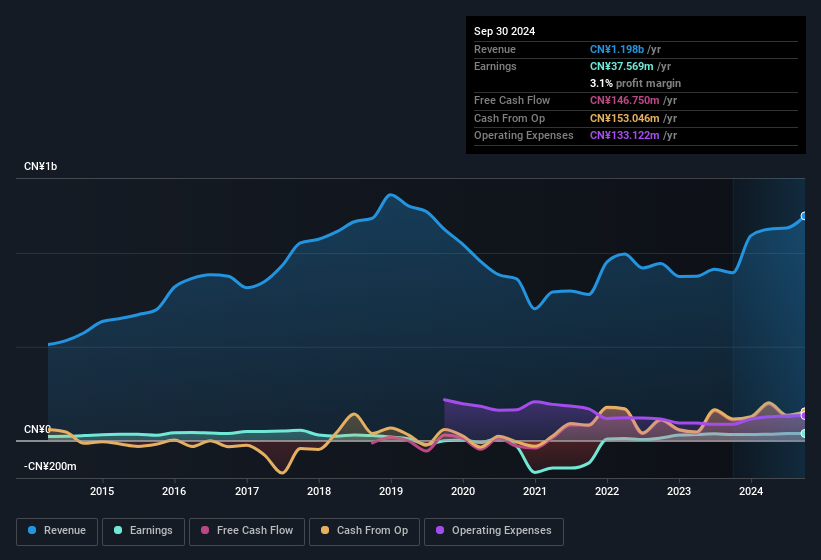
Task: Click the 2024 x-axis label
Action: pos(751,491)
